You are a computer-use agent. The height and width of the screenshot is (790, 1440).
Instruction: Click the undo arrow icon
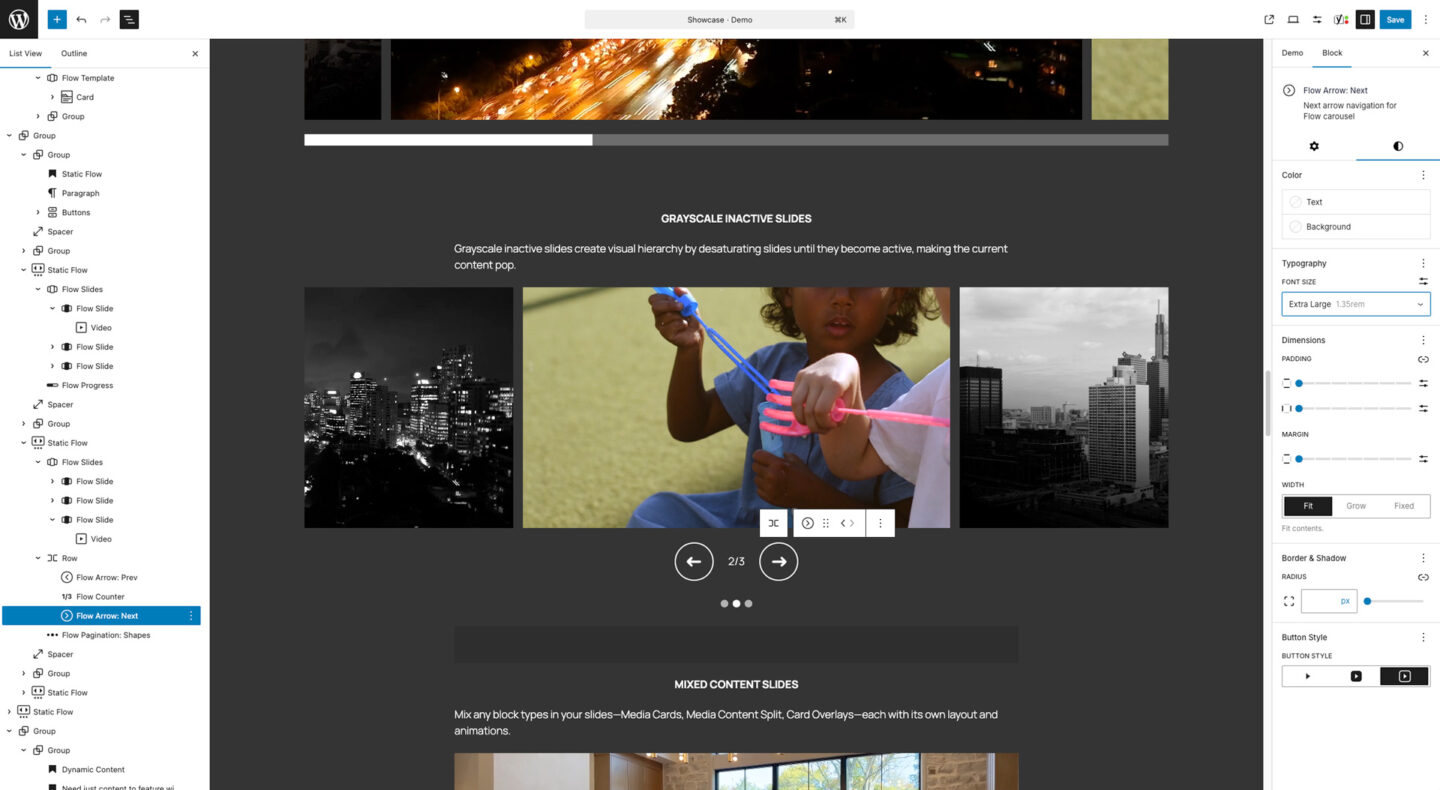[x=81, y=19]
